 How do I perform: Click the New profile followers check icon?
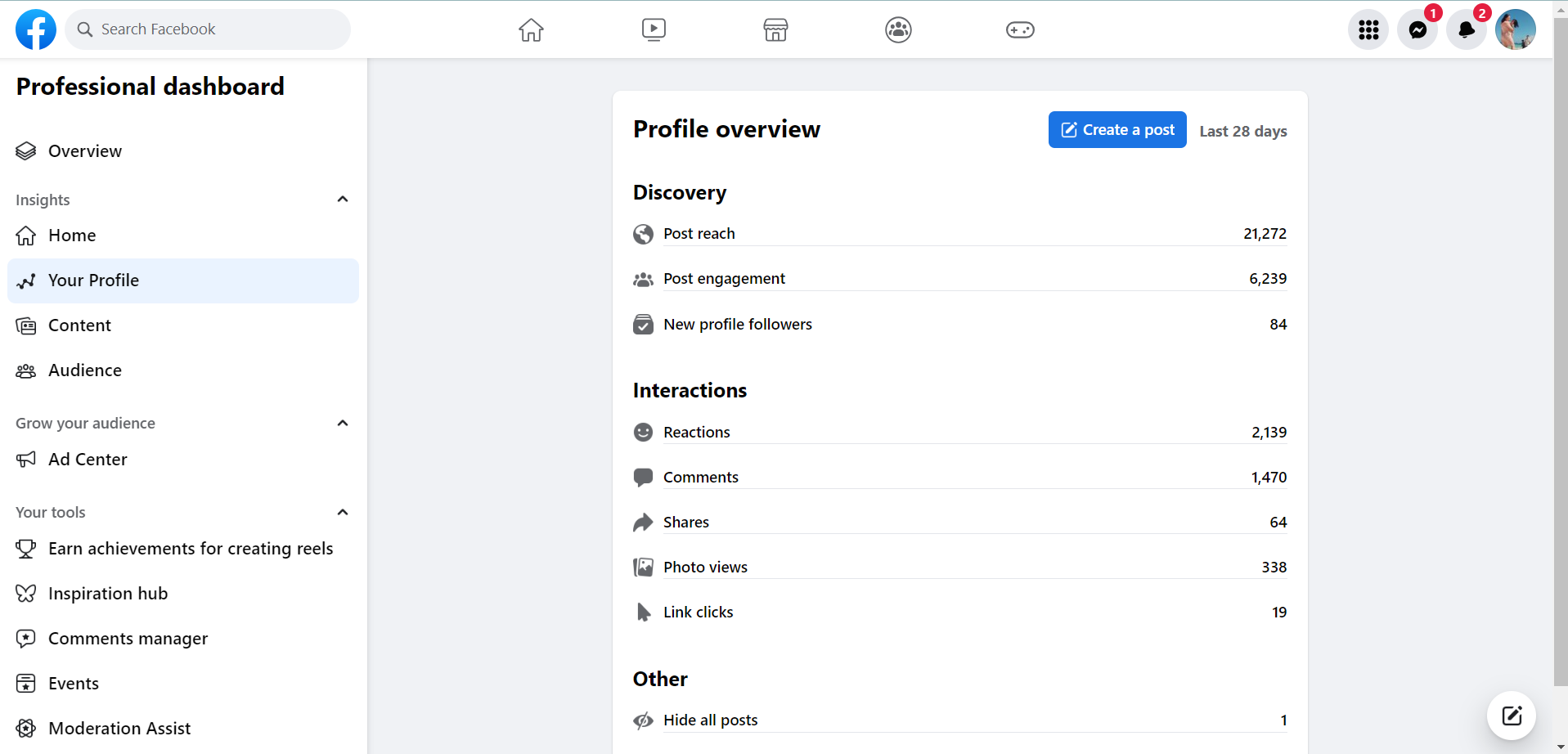coord(643,325)
